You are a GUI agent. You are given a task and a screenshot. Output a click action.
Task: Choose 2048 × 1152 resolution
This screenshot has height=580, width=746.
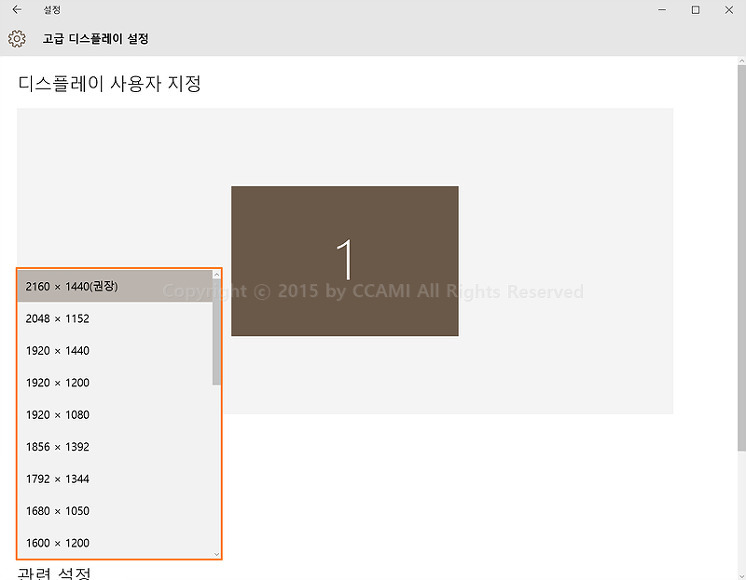click(115, 318)
